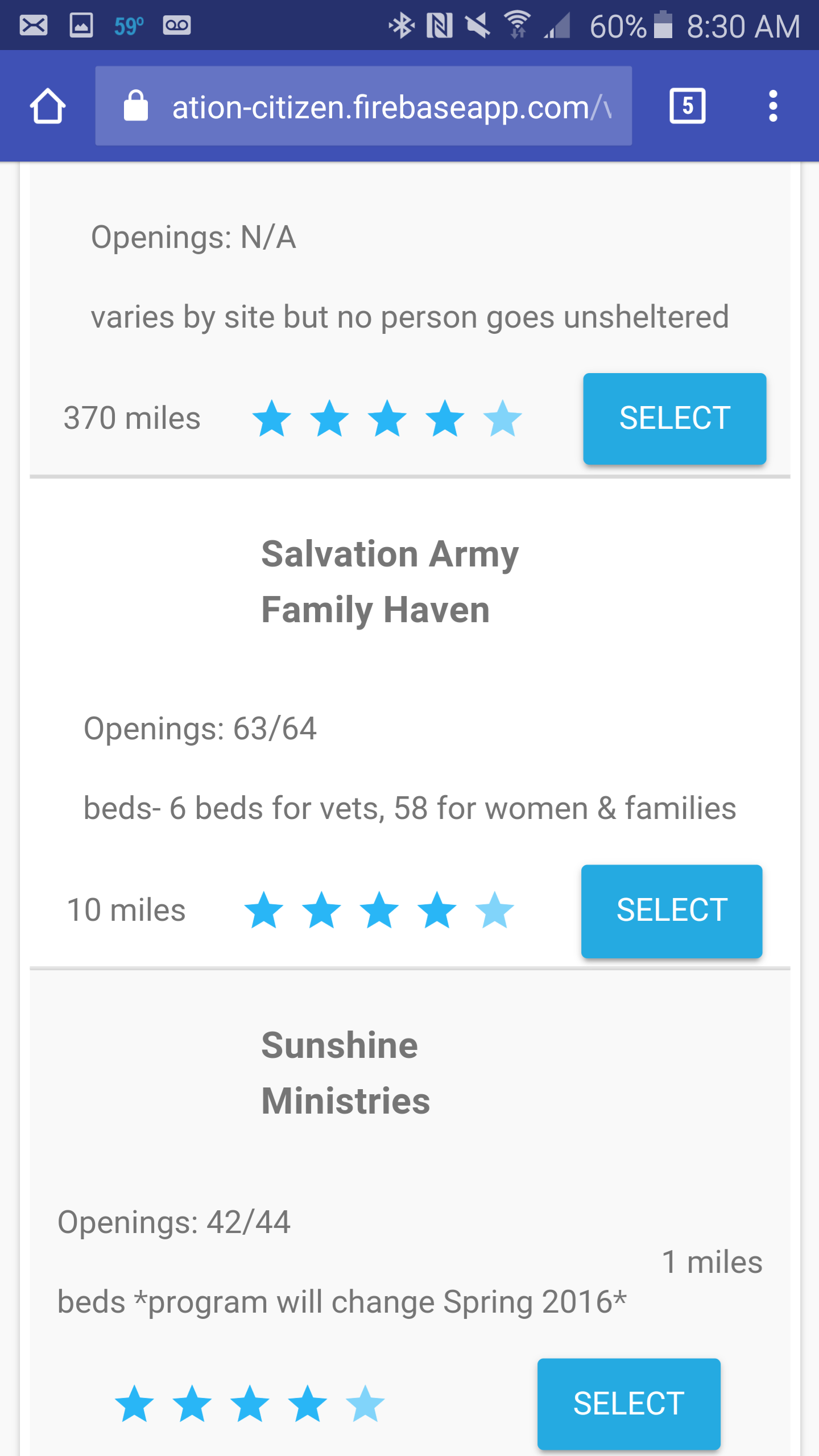
Task: Select Sunshine Ministries shelter
Action: (628, 1404)
